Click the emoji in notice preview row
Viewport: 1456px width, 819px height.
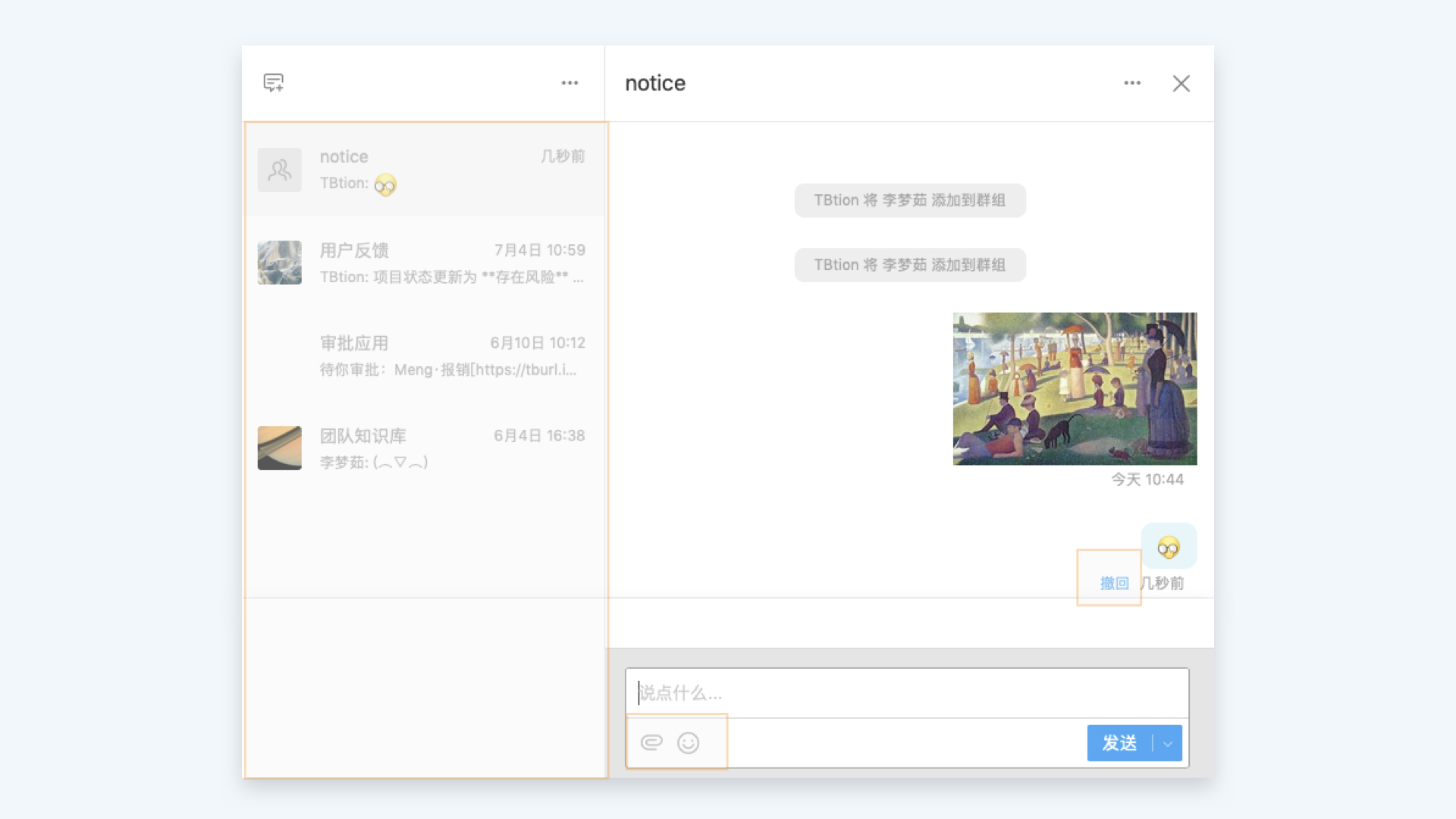pos(385,184)
